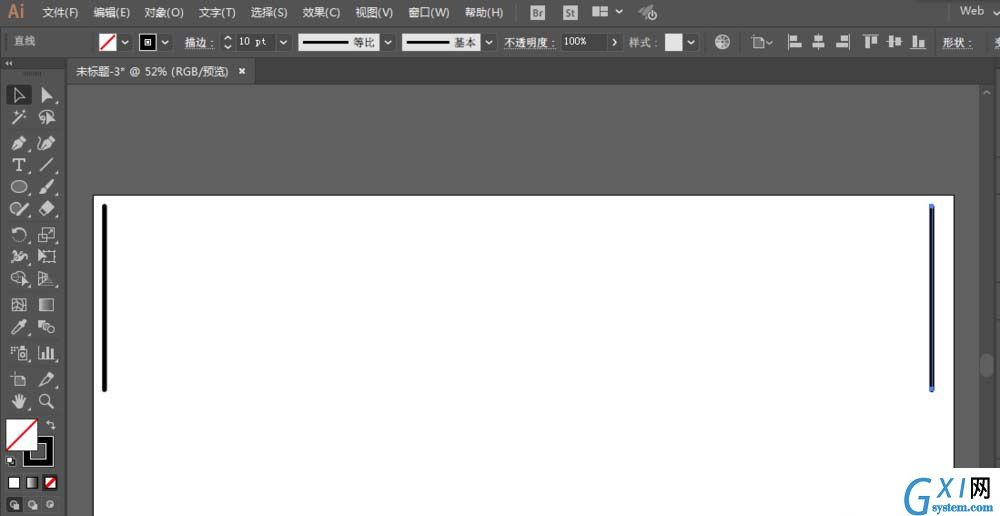Select the Zoom magnifier tool
The height and width of the screenshot is (516, 1000).
click(47, 401)
